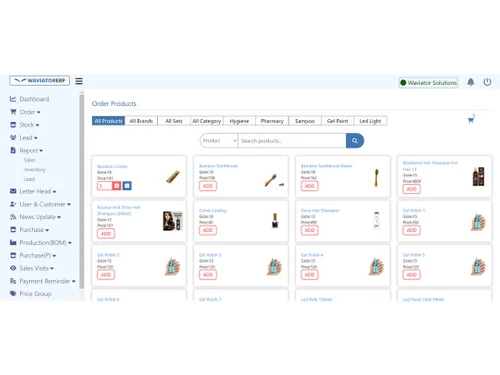Select the All Products tab
The height and width of the screenshot is (375, 500).
108,121
